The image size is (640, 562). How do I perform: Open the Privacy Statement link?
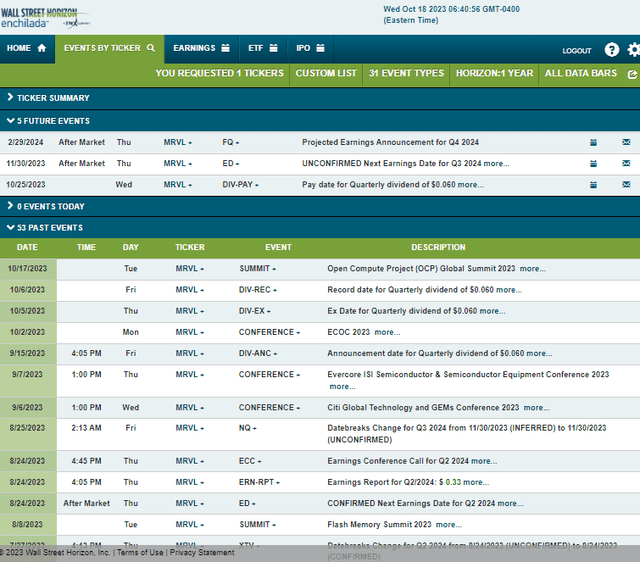(202, 553)
